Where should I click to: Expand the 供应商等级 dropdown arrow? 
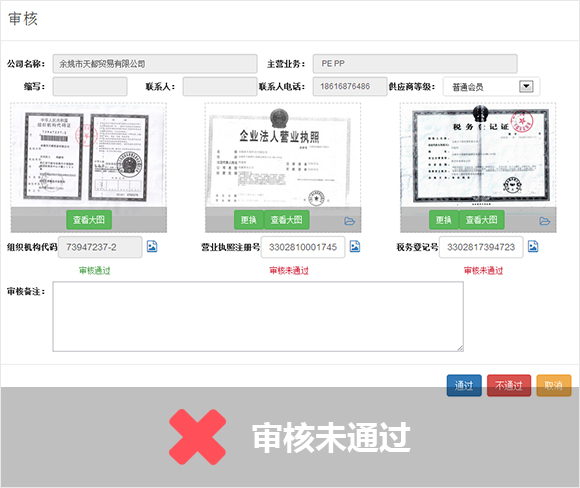(x=526, y=87)
